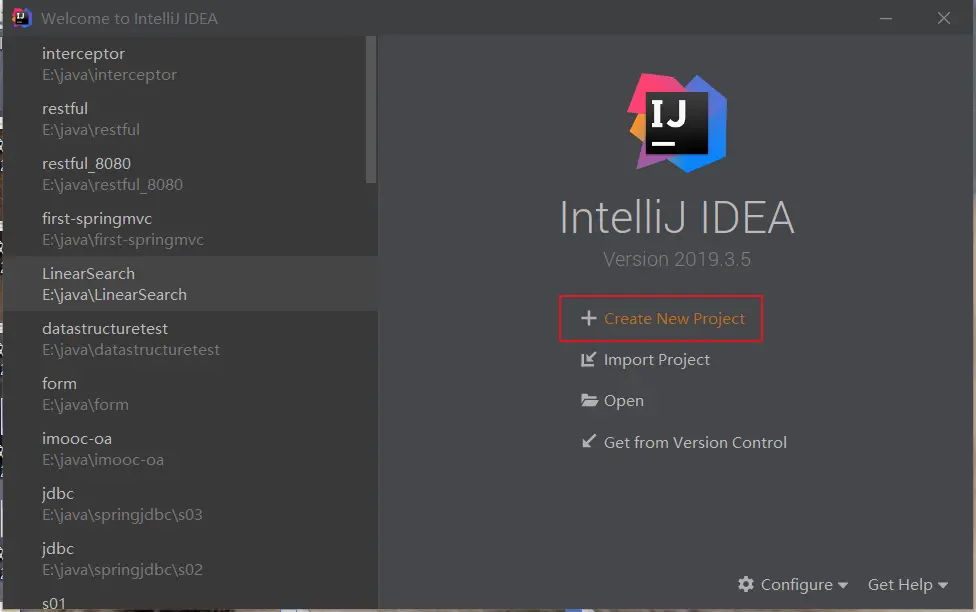Open the interceptor recent project
This screenshot has height=612, width=976.
[x=109, y=64]
